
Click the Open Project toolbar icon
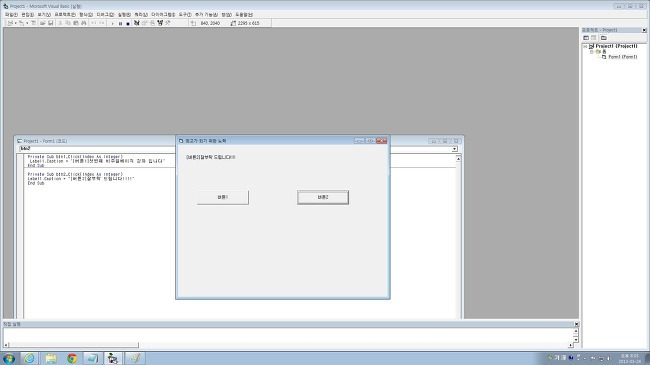click(x=42, y=23)
